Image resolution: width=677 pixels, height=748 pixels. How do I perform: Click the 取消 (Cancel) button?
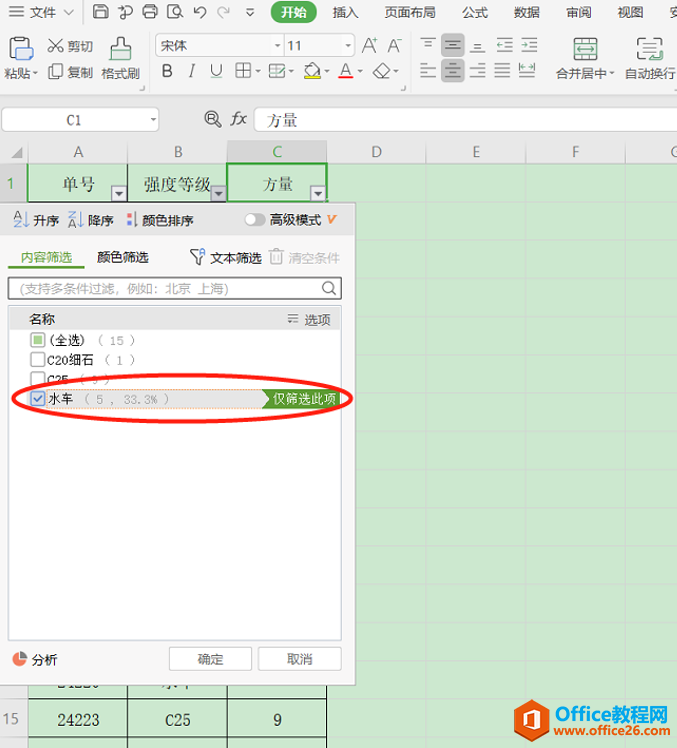click(x=300, y=659)
